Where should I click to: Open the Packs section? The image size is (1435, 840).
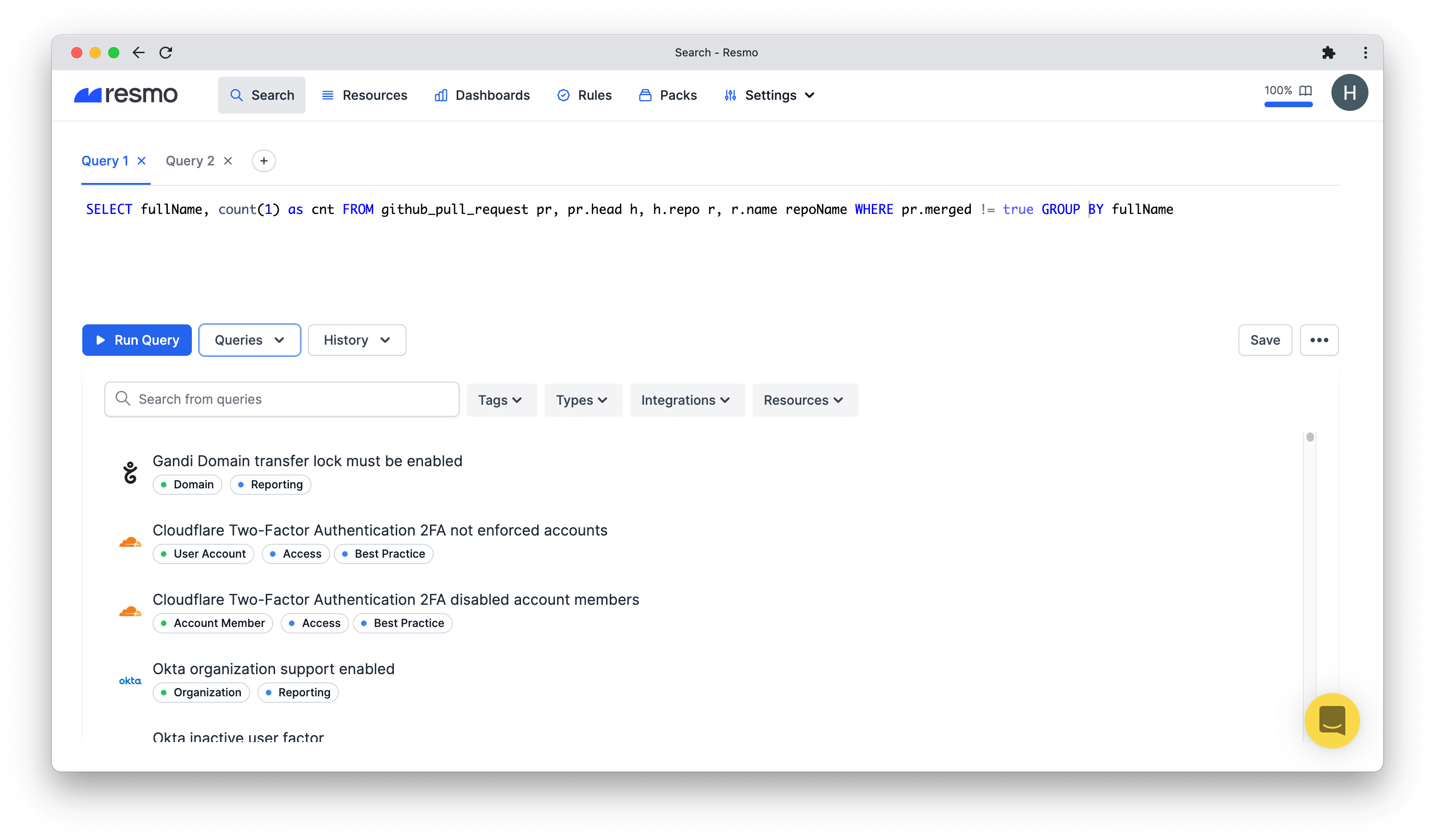[x=668, y=95]
